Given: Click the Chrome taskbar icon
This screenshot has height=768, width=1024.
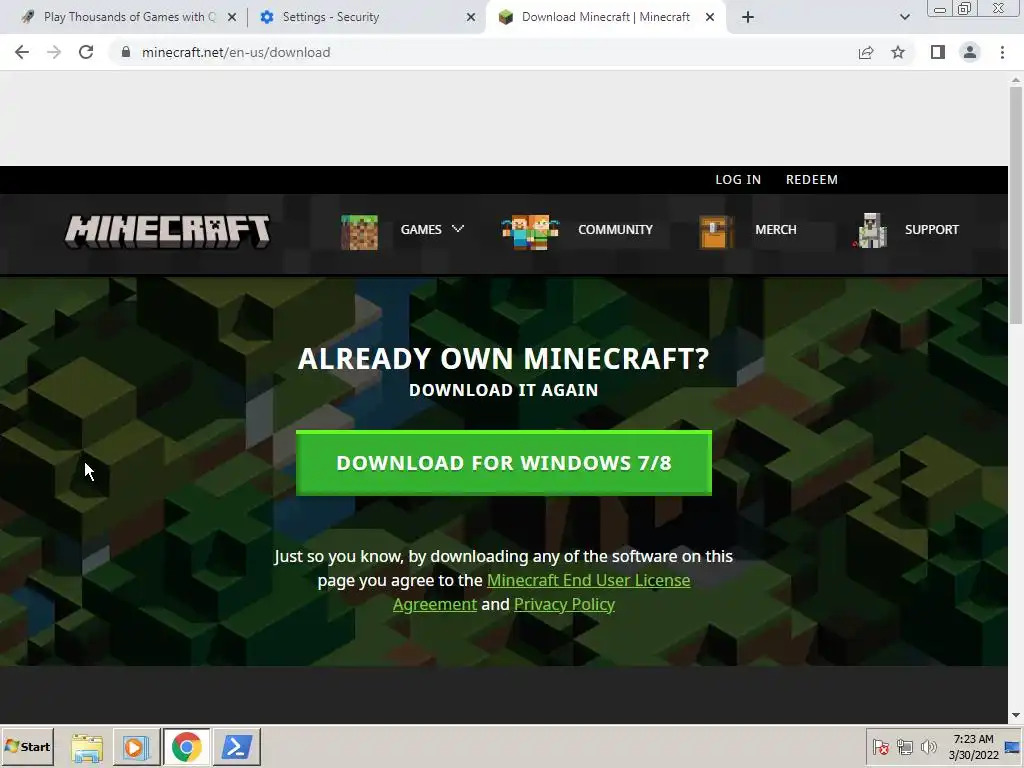Looking at the screenshot, I should [186, 746].
